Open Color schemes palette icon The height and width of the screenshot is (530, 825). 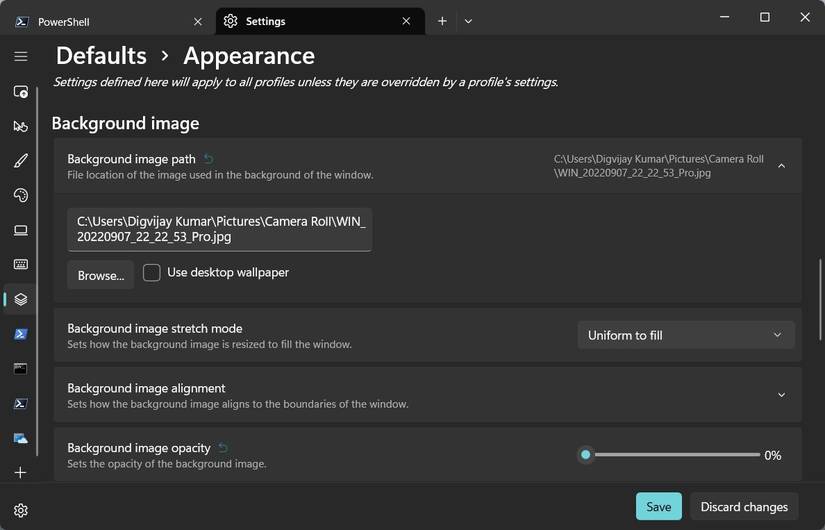tap(20, 196)
